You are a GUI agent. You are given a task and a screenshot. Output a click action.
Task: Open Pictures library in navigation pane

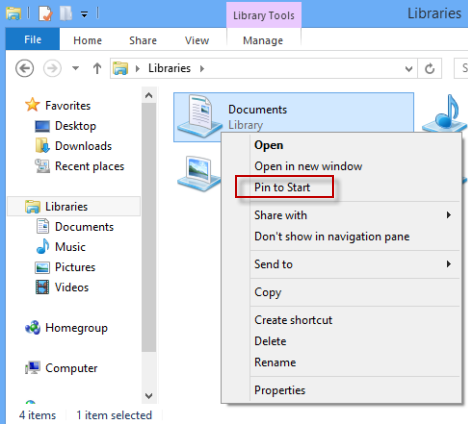pyautogui.click(x=75, y=267)
